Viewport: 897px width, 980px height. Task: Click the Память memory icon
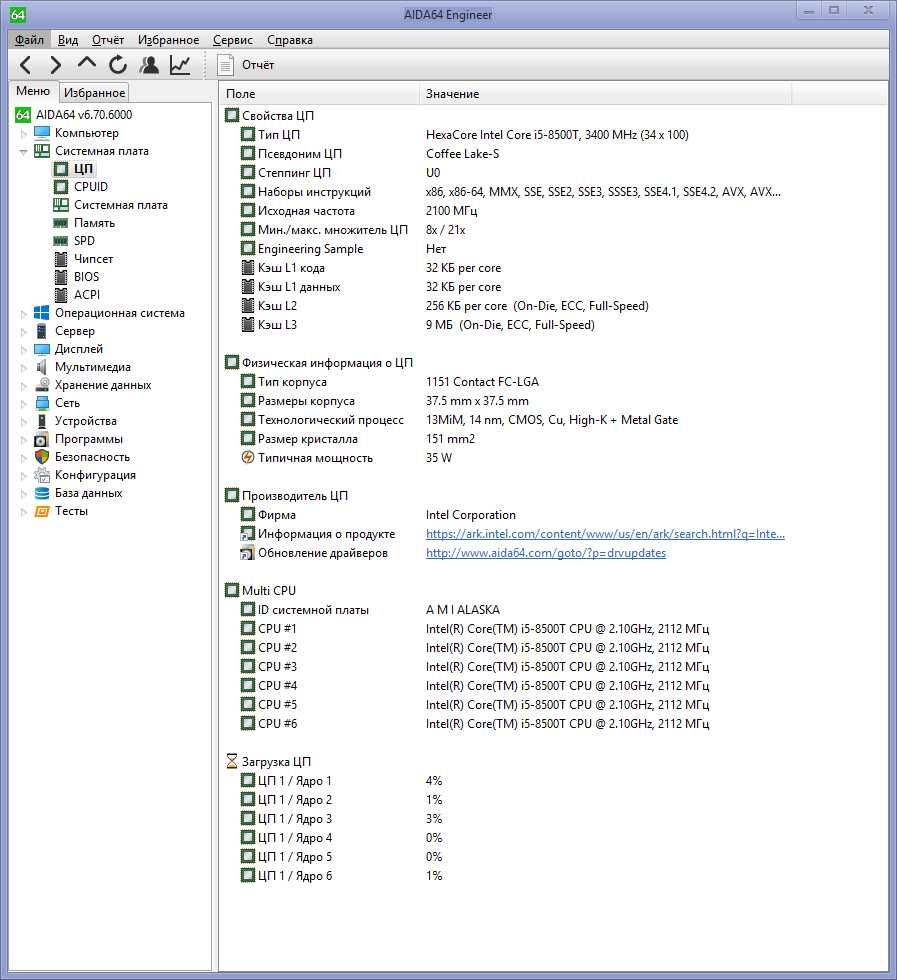coord(61,223)
